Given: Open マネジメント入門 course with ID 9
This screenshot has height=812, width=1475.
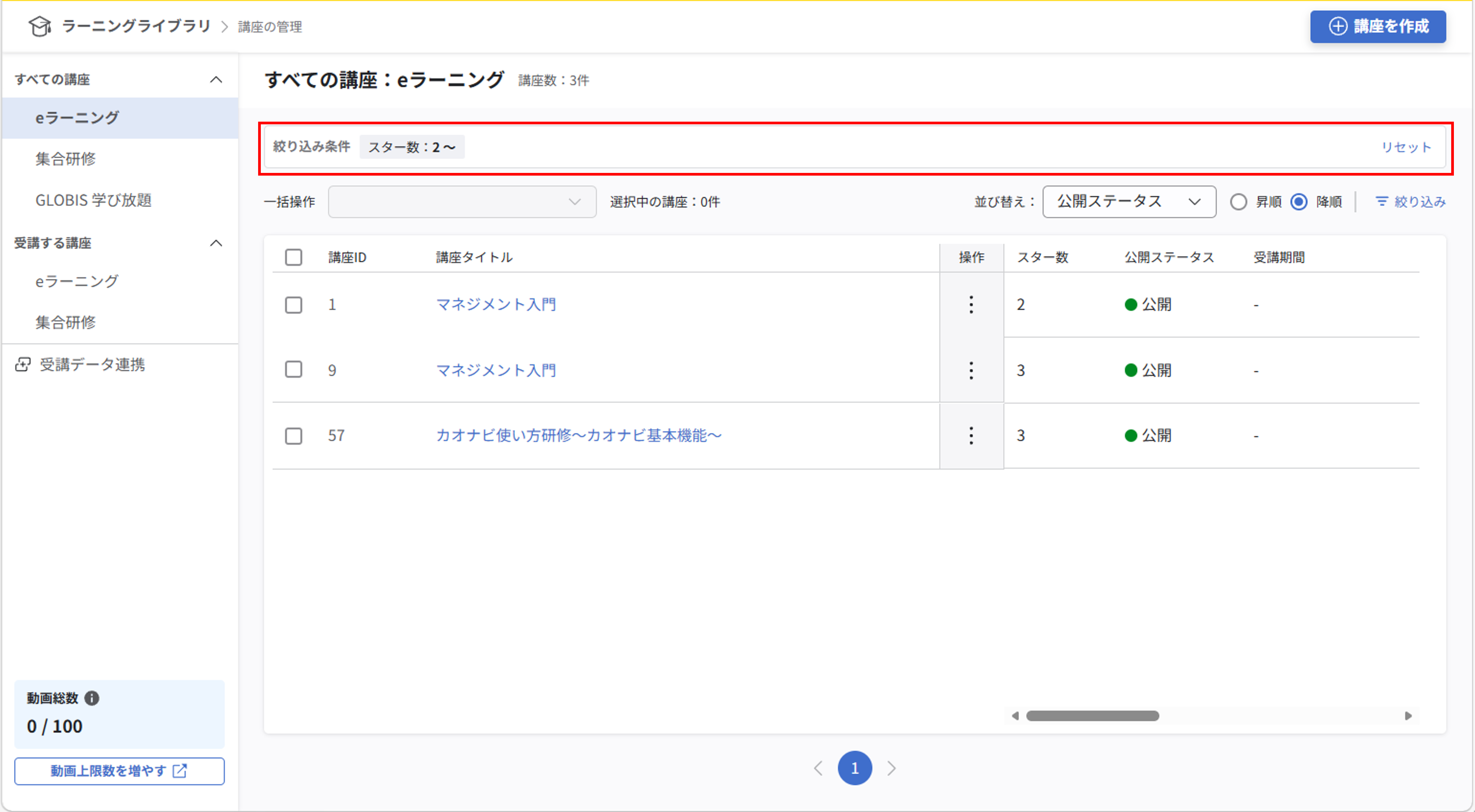Looking at the screenshot, I should point(496,370).
